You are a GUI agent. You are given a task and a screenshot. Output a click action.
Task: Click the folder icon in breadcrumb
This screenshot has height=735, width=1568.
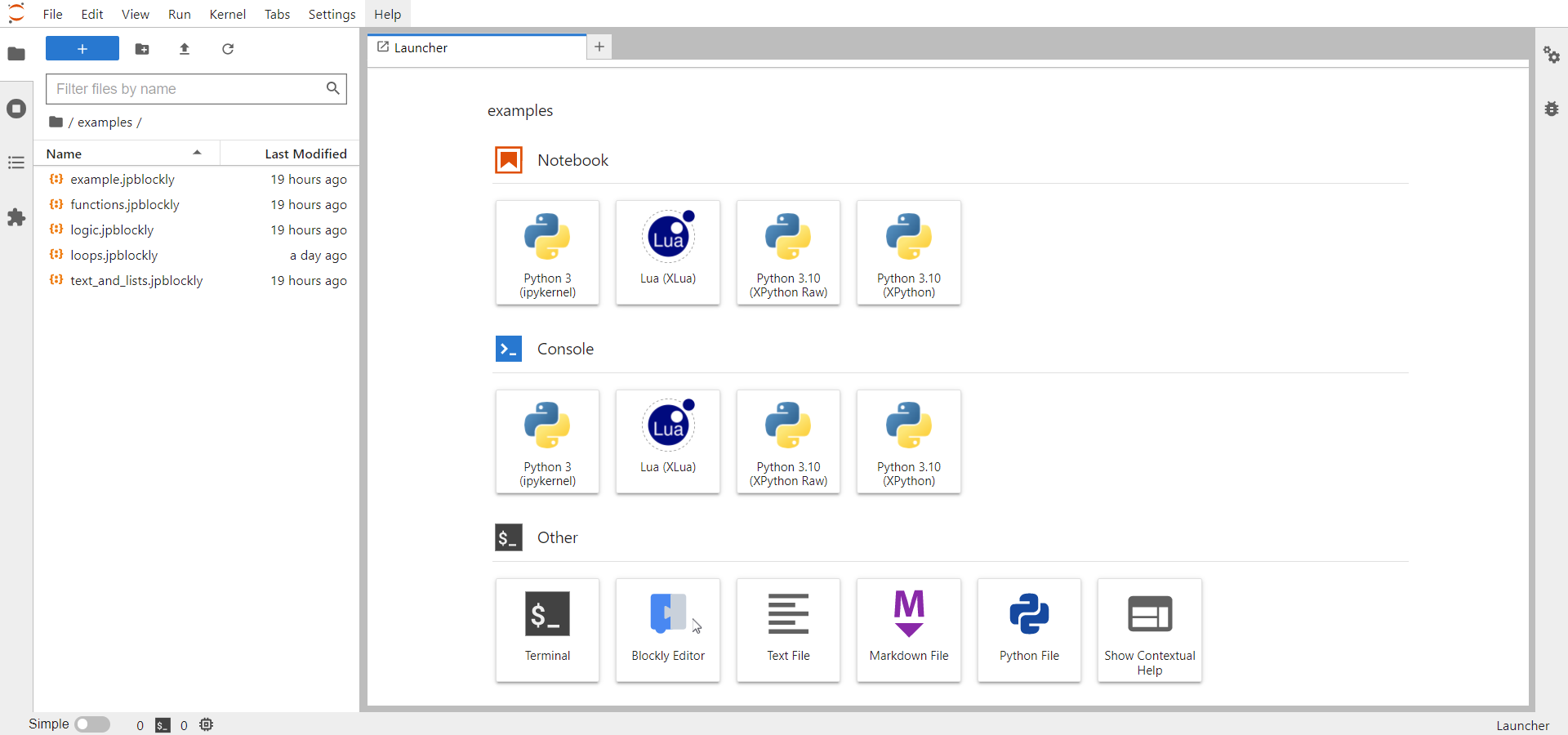(56, 122)
